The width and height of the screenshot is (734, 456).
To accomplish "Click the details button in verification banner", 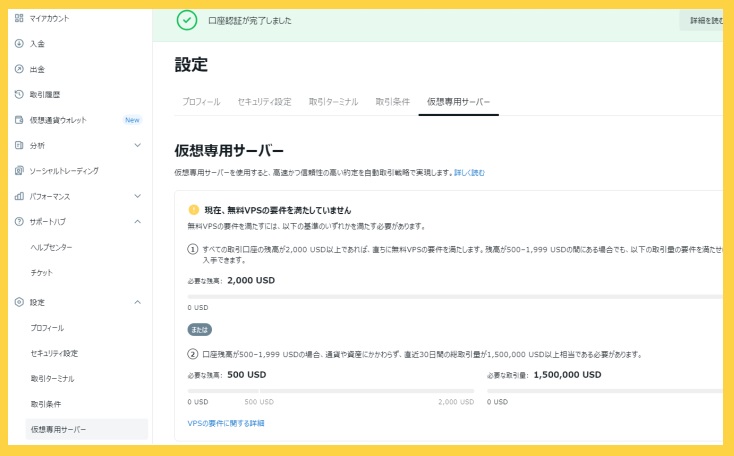I will (704, 21).
